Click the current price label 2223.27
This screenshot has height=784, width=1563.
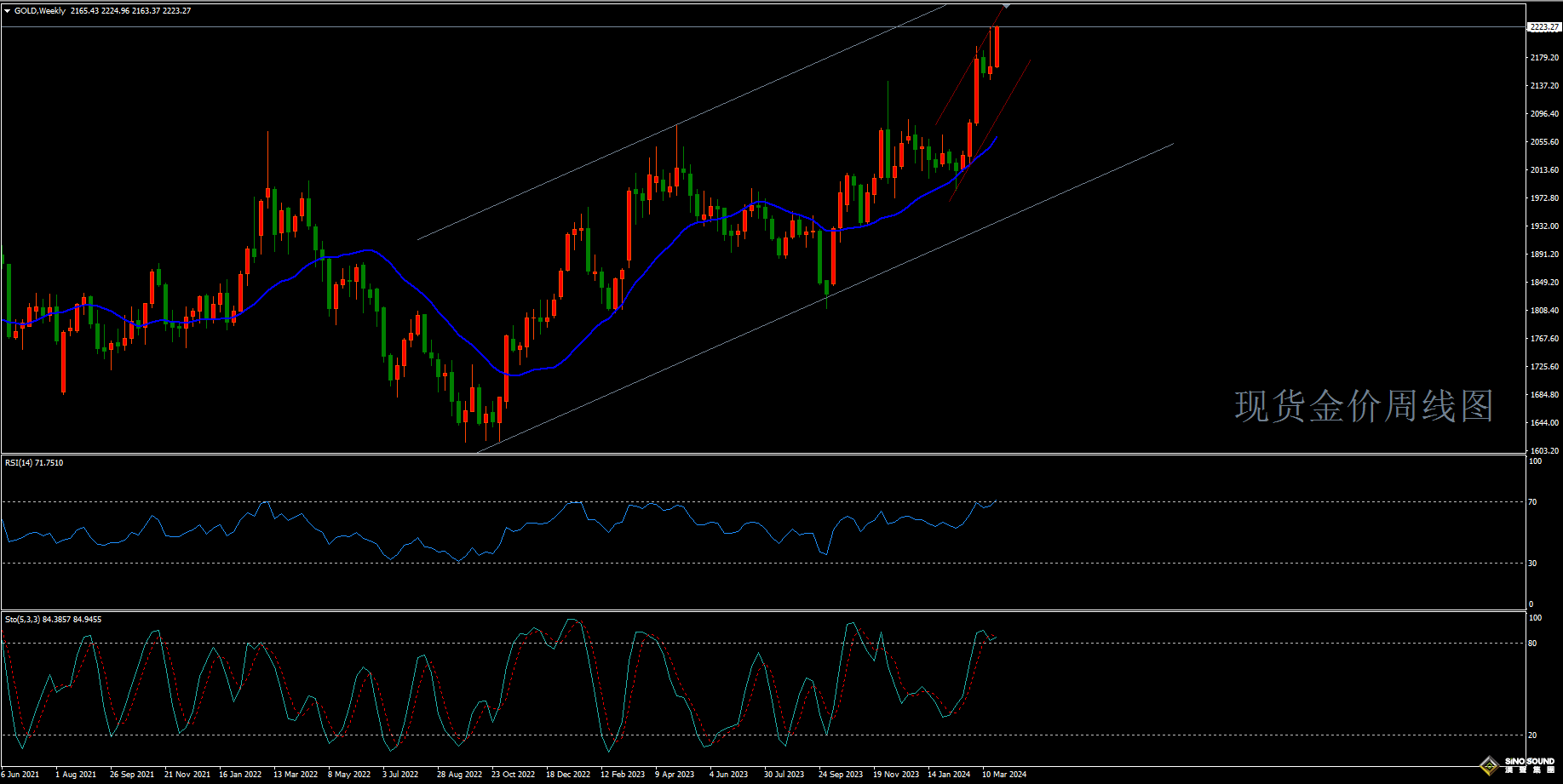[x=1544, y=27]
